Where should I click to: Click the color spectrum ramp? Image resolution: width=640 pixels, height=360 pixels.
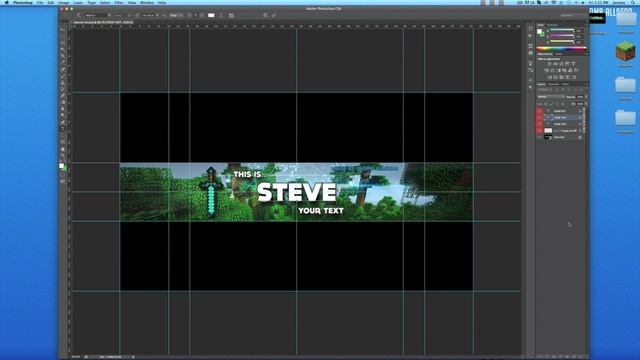point(561,49)
